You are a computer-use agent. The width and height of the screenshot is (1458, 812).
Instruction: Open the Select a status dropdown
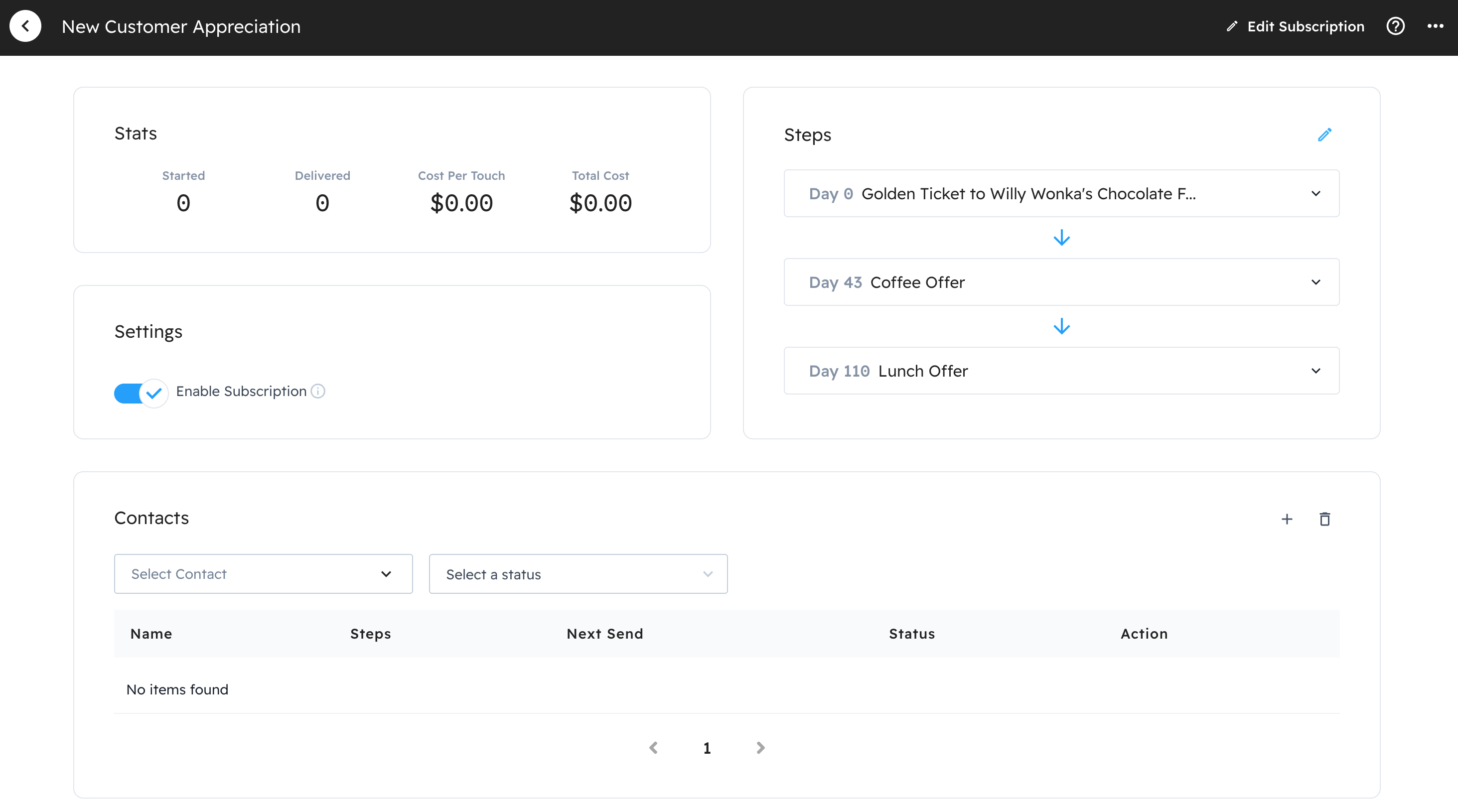tap(578, 574)
